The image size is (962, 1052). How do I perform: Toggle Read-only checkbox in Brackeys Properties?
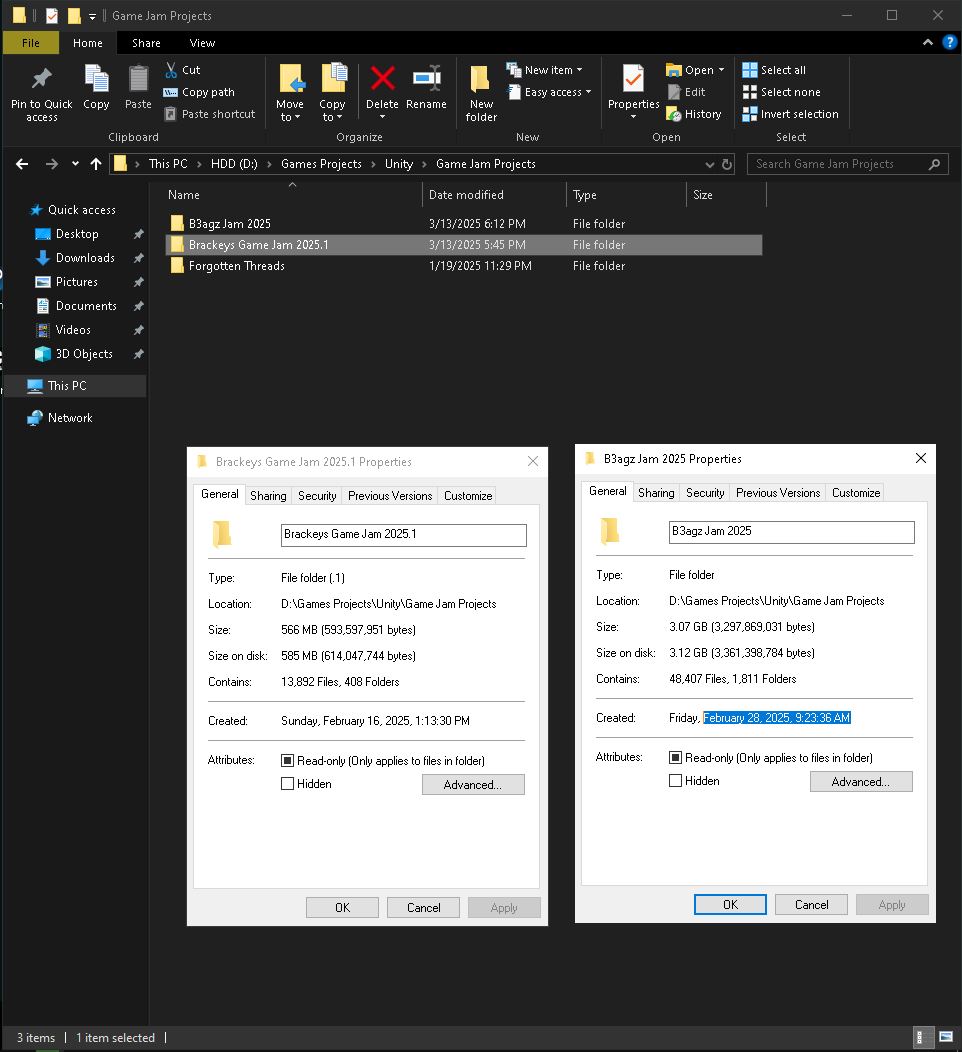[x=287, y=760]
